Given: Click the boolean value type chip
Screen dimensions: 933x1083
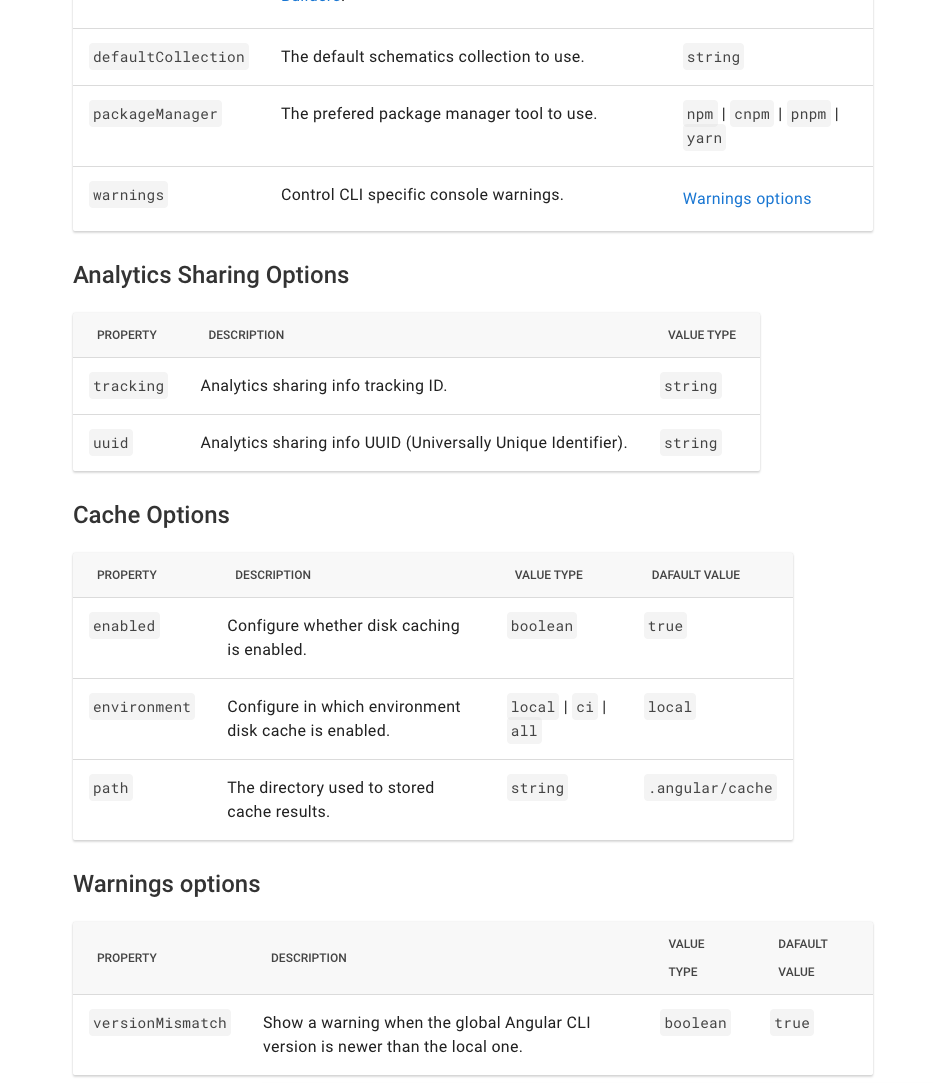Looking at the screenshot, I should click(x=541, y=625).
